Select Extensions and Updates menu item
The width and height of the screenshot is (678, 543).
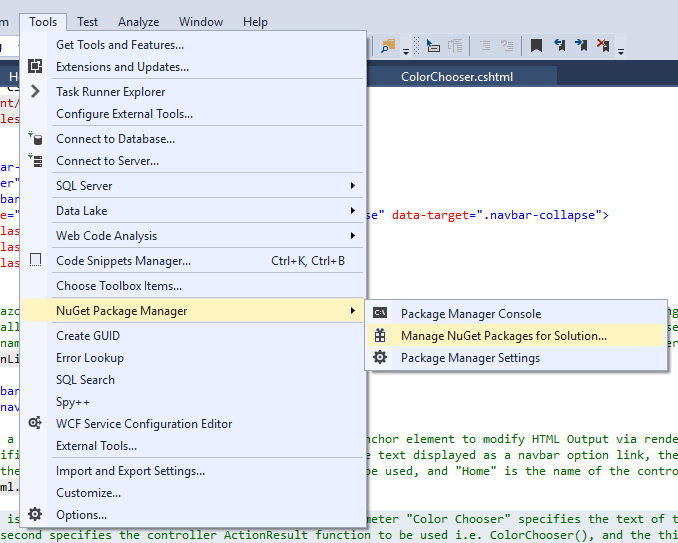pos(192,67)
